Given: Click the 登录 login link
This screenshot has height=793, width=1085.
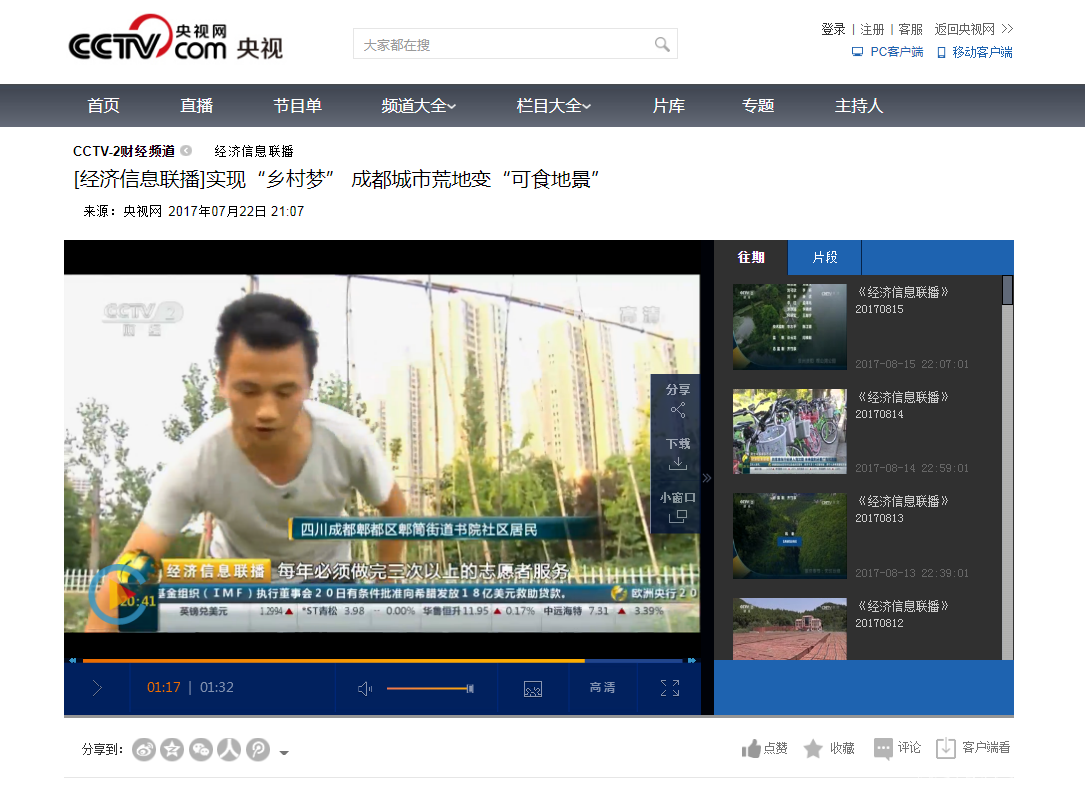Looking at the screenshot, I should point(833,29).
